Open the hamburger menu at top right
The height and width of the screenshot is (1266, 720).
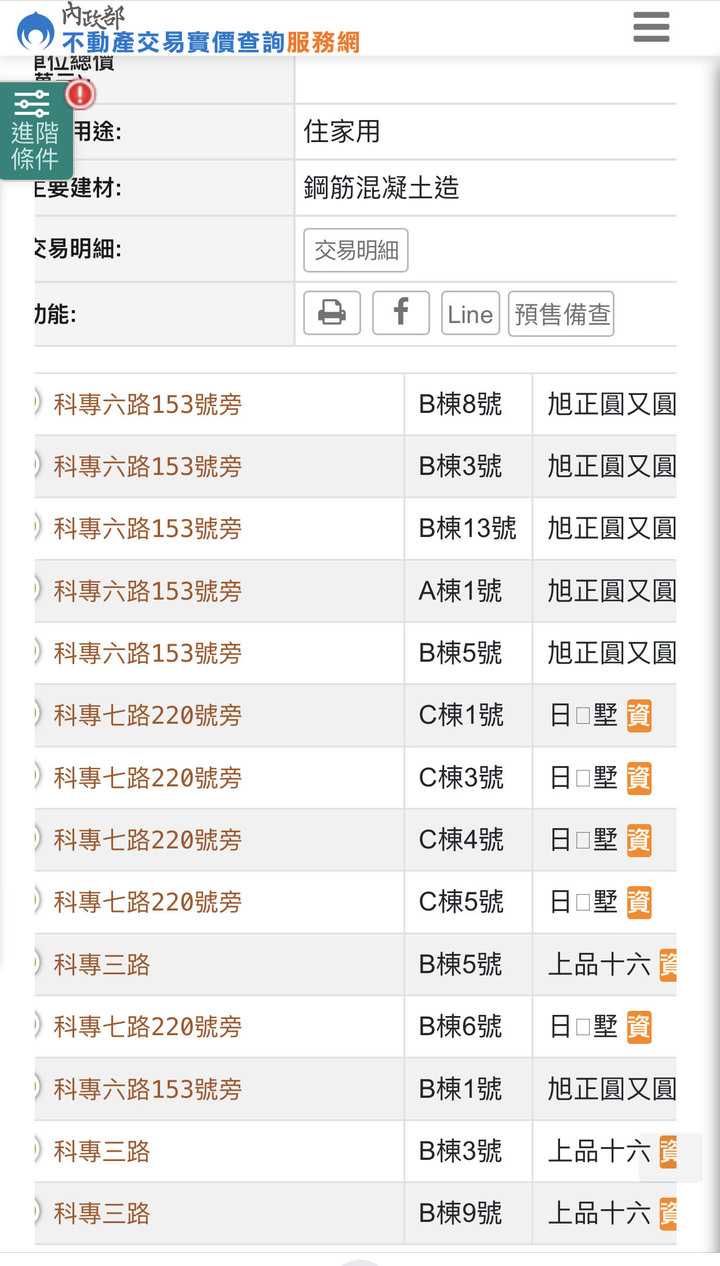pos(651,27)
